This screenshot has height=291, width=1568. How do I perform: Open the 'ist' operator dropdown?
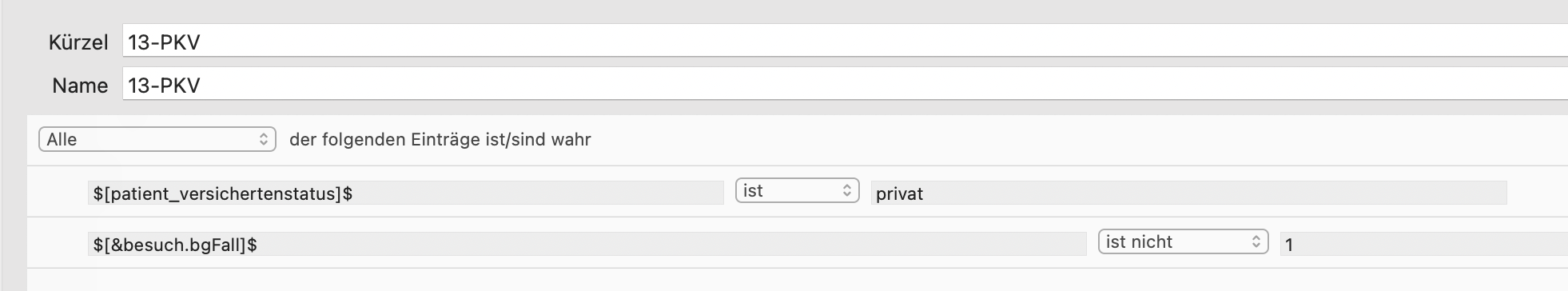(797, 190)
